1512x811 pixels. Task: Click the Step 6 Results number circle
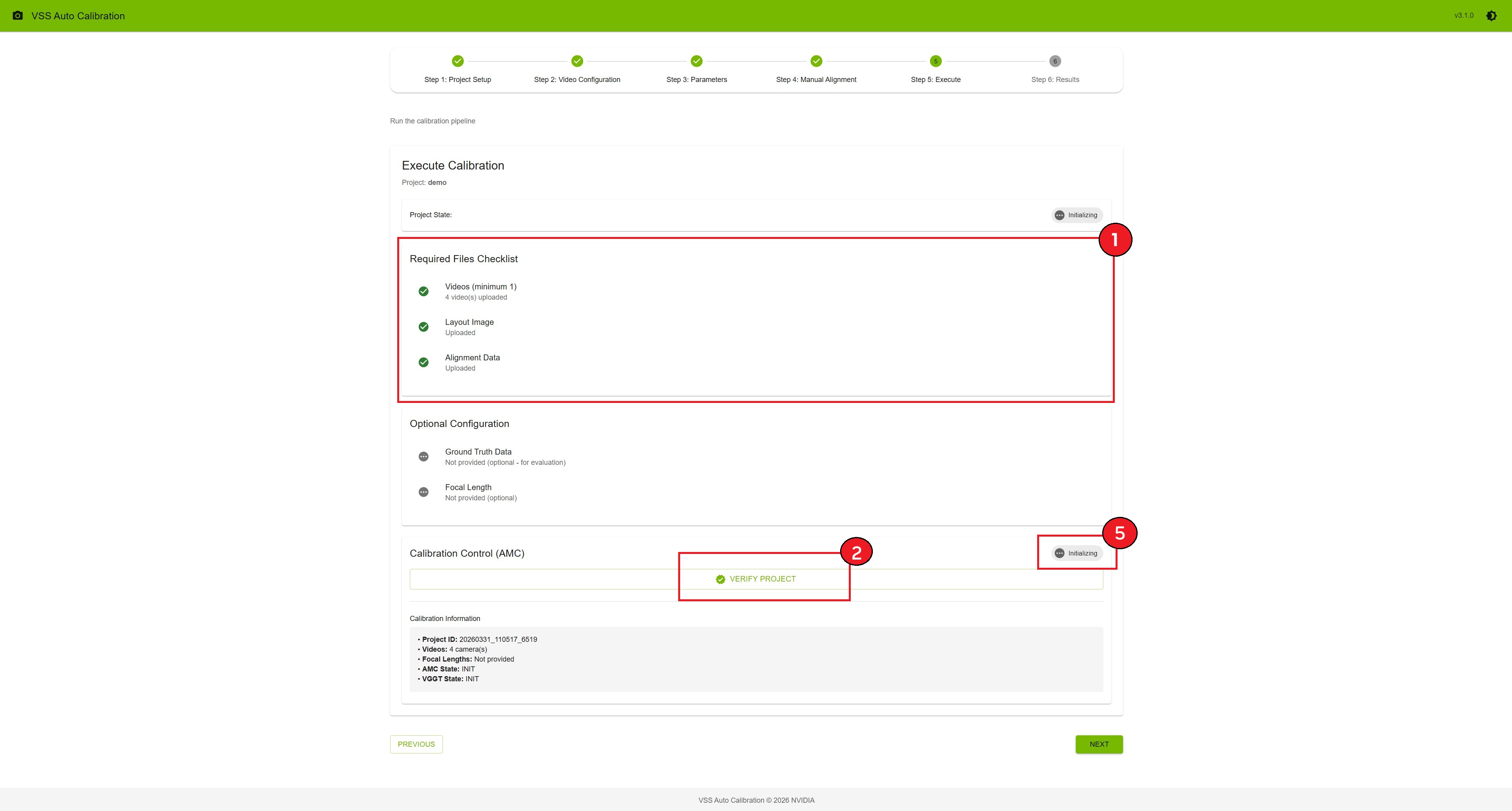[1055, 61]
